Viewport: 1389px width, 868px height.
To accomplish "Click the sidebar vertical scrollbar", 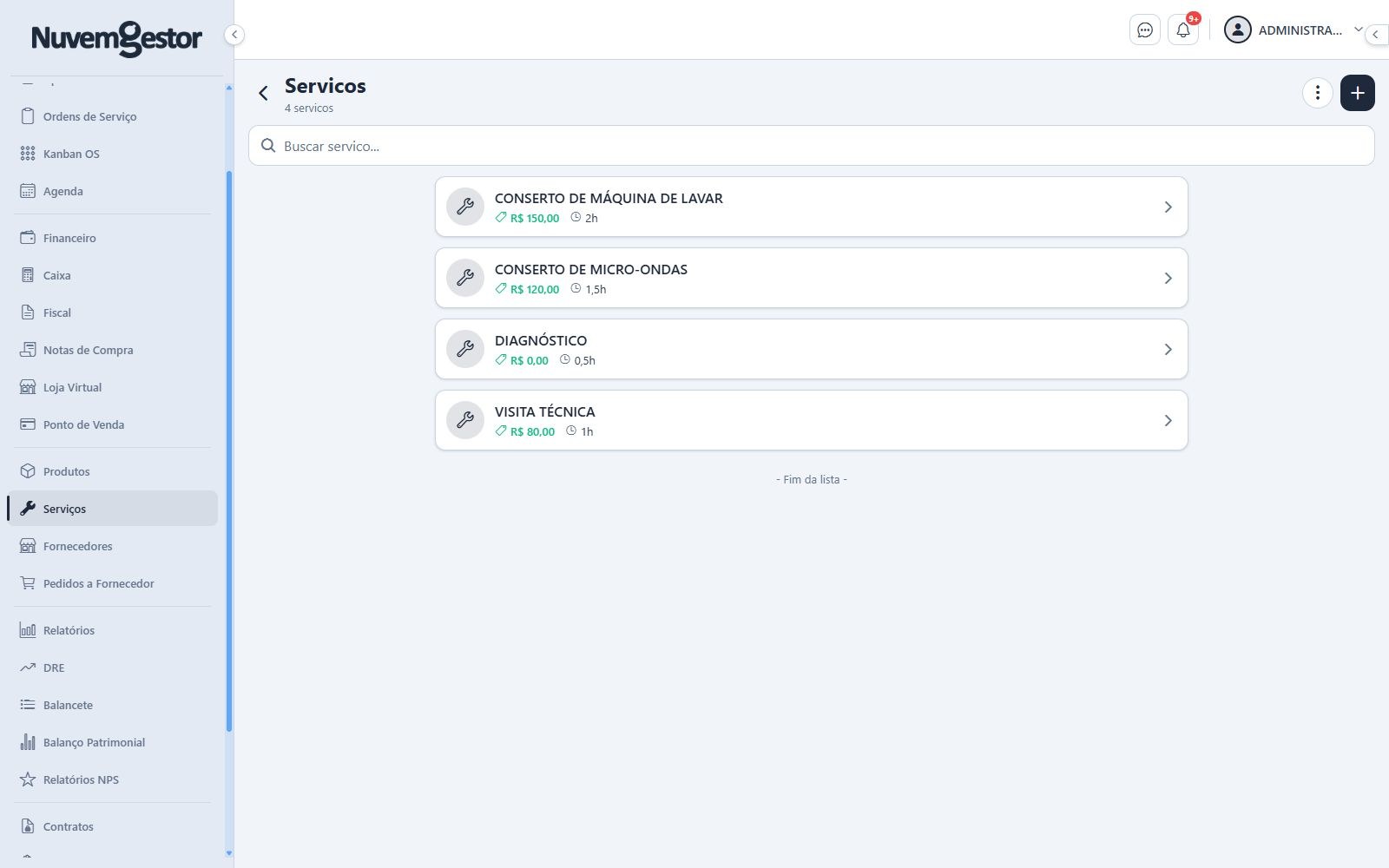I will pyautogui.click(x=229, y=451).
